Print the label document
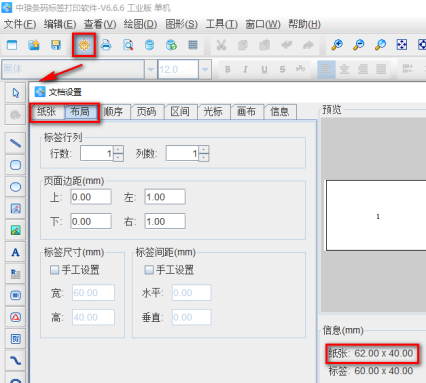 click(106, 45)
